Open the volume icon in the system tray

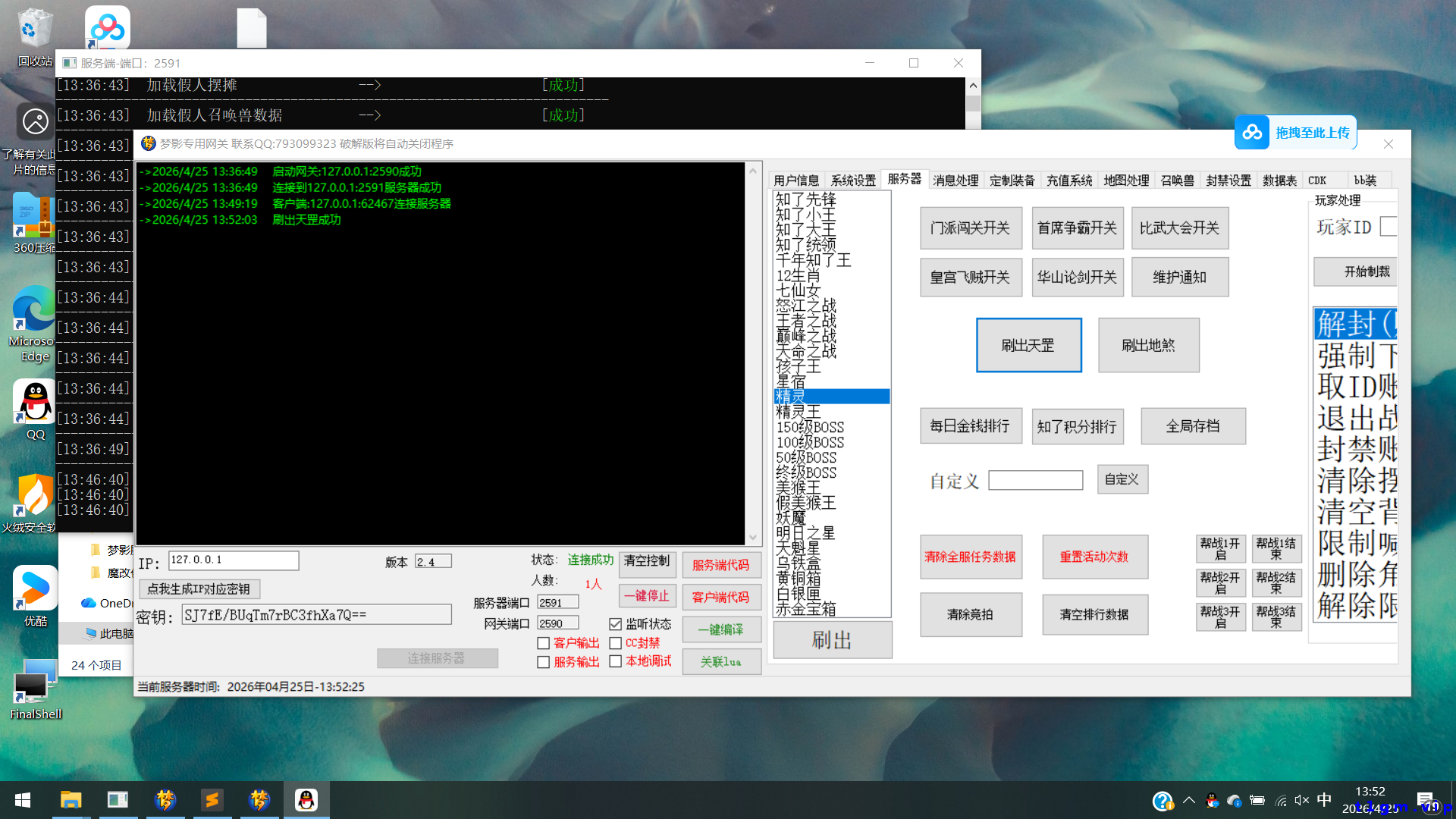pos(1301,799)
